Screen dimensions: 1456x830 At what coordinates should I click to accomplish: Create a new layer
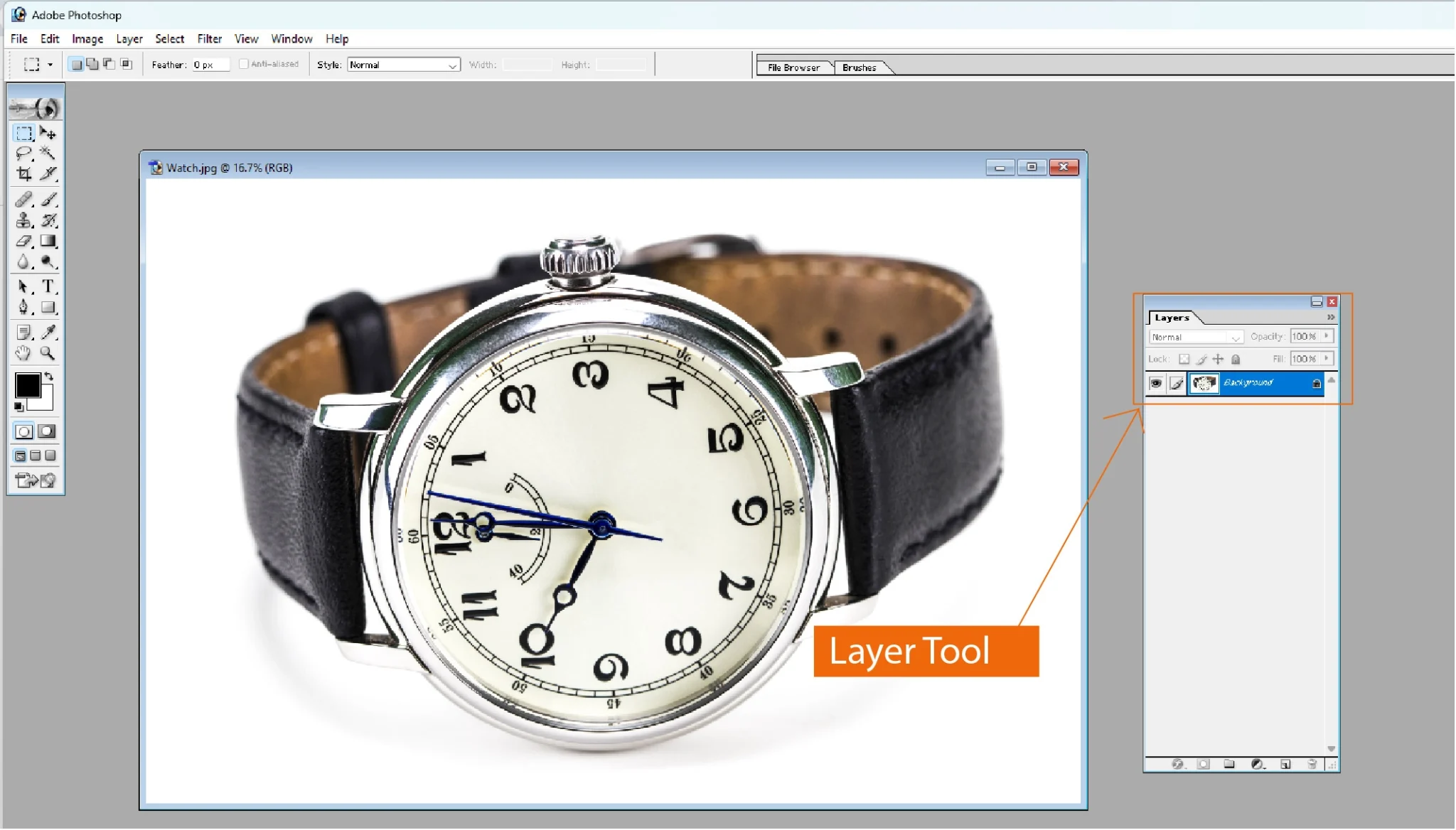1285,765
